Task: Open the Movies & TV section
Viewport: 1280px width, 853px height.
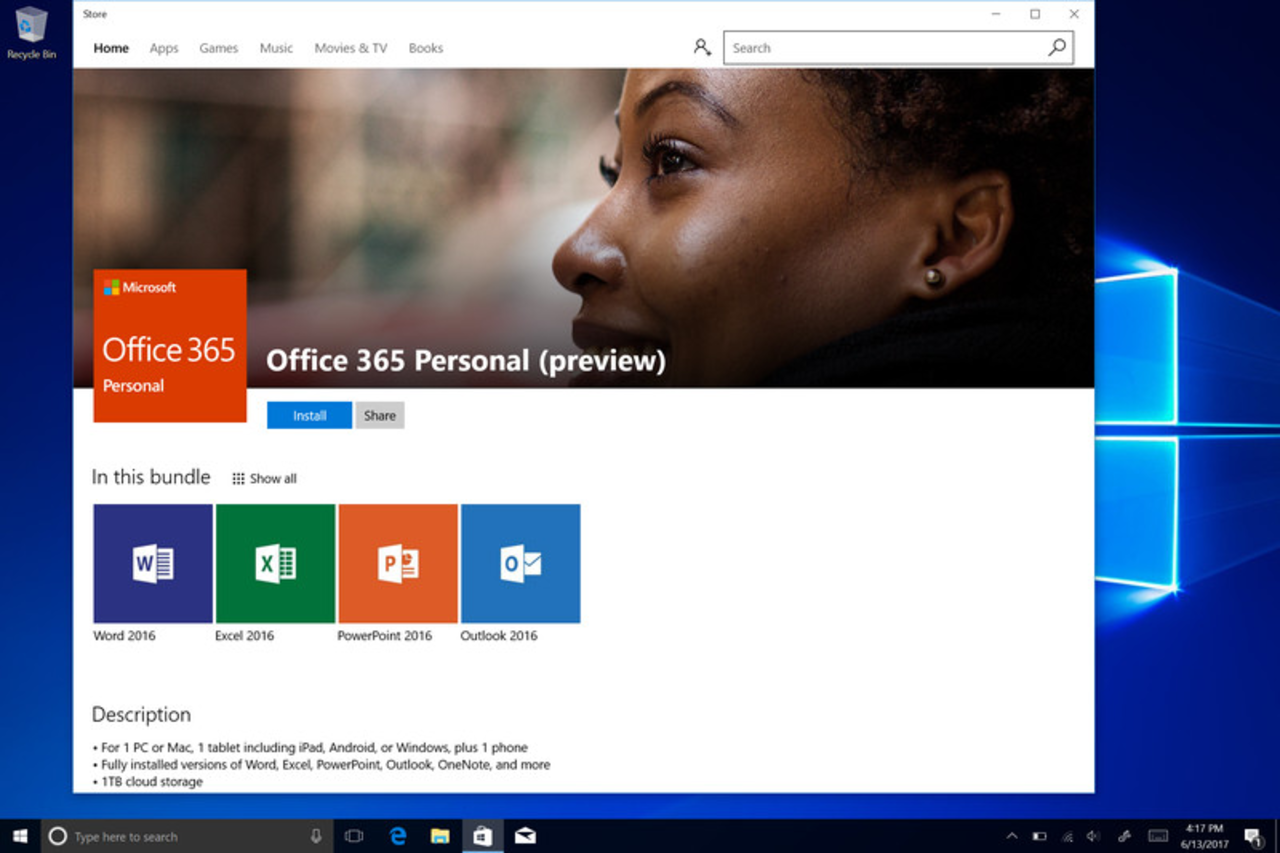Action: (349, 47)
